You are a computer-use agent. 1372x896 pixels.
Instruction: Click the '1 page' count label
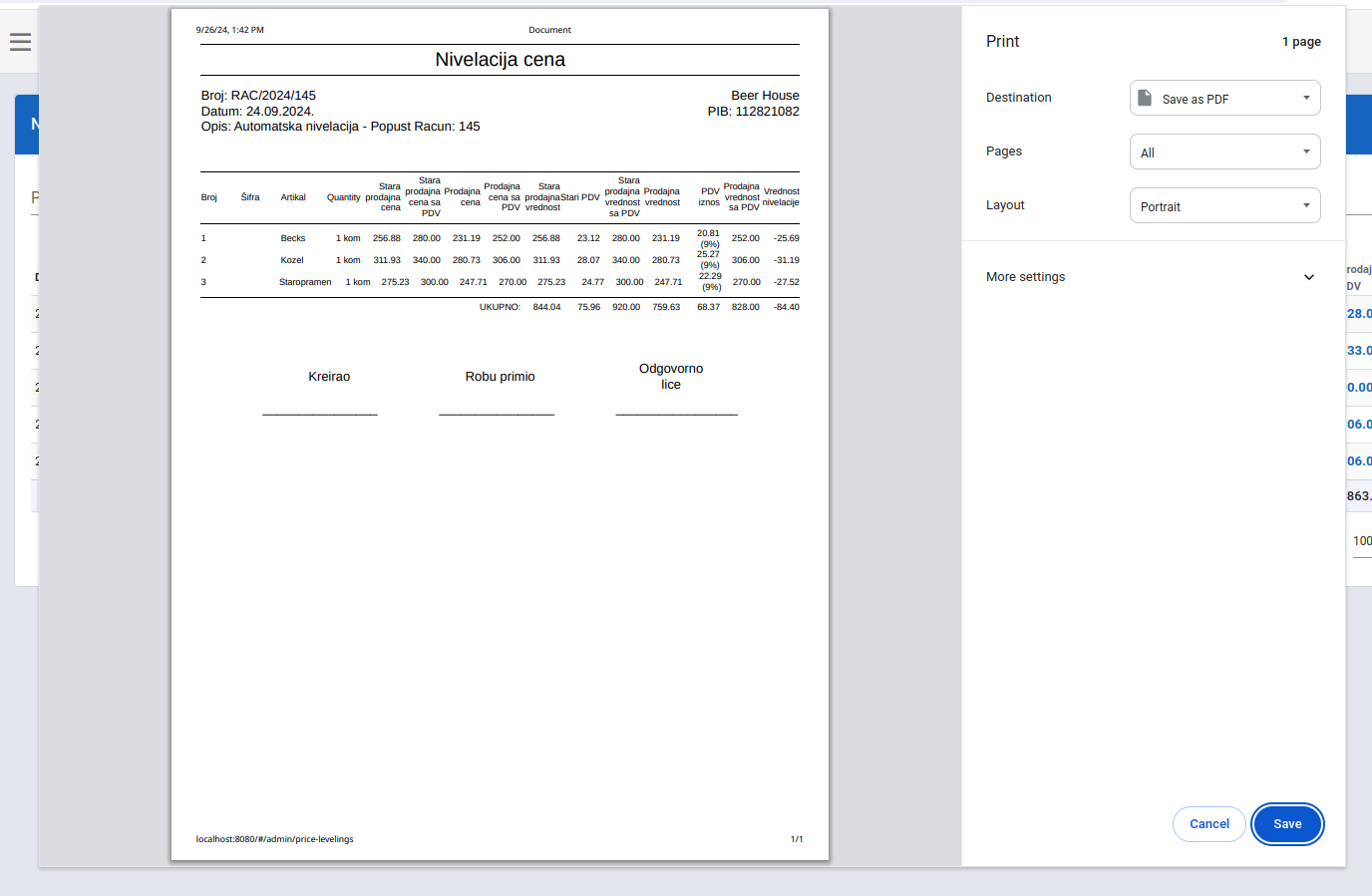(1301, 42)
